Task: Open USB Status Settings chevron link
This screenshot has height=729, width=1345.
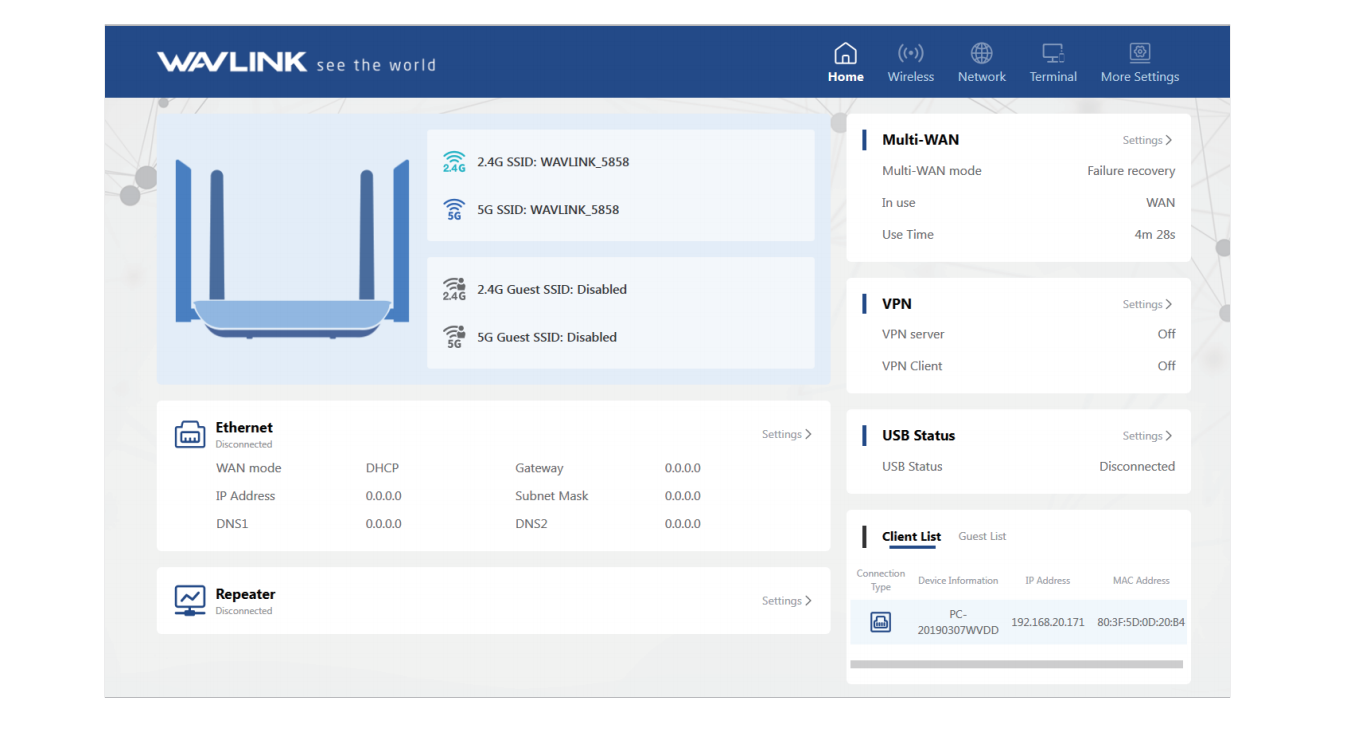Action: pyautogui.click(x=1146, y=436)
